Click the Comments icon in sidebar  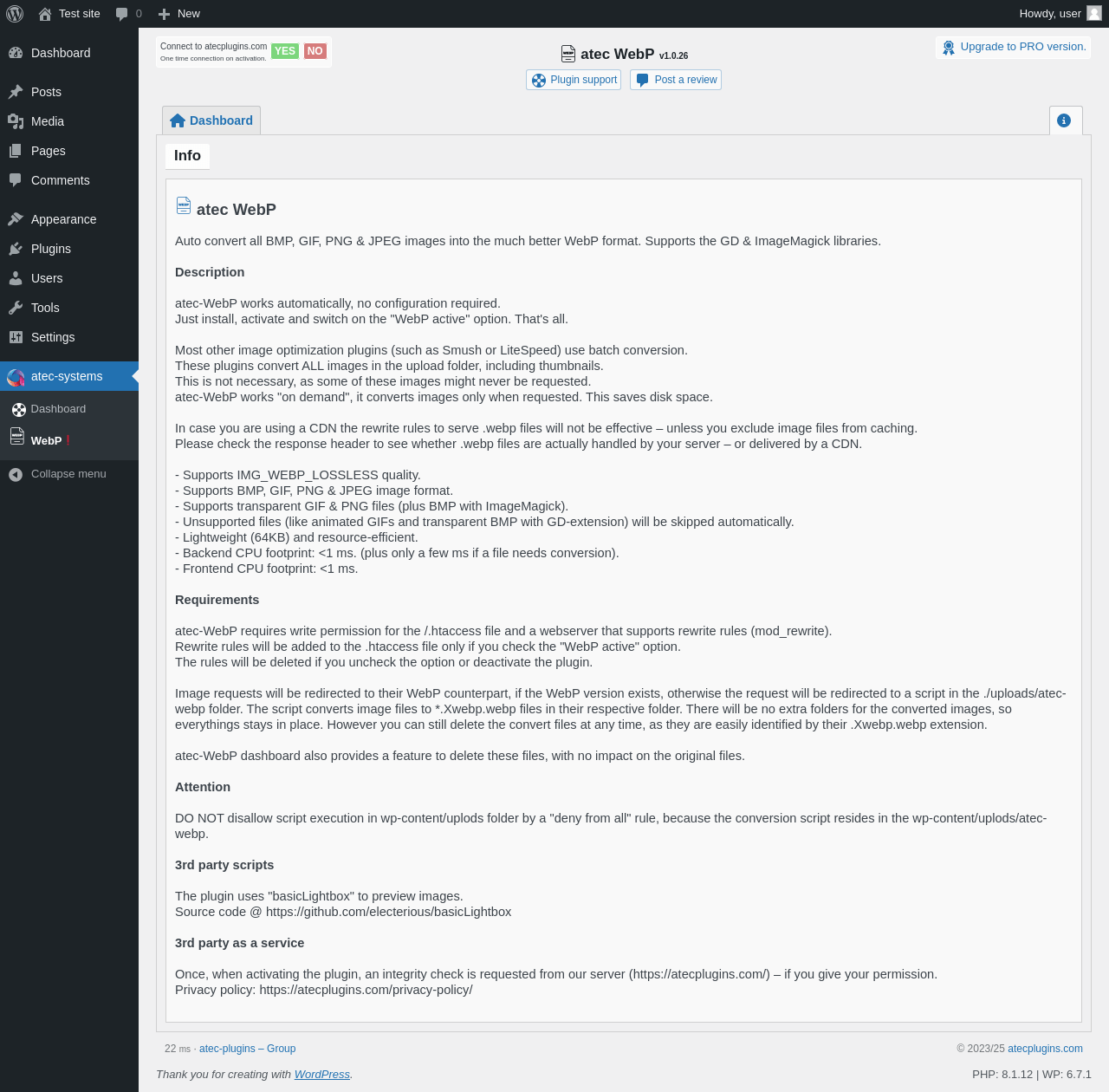(16, 180)
